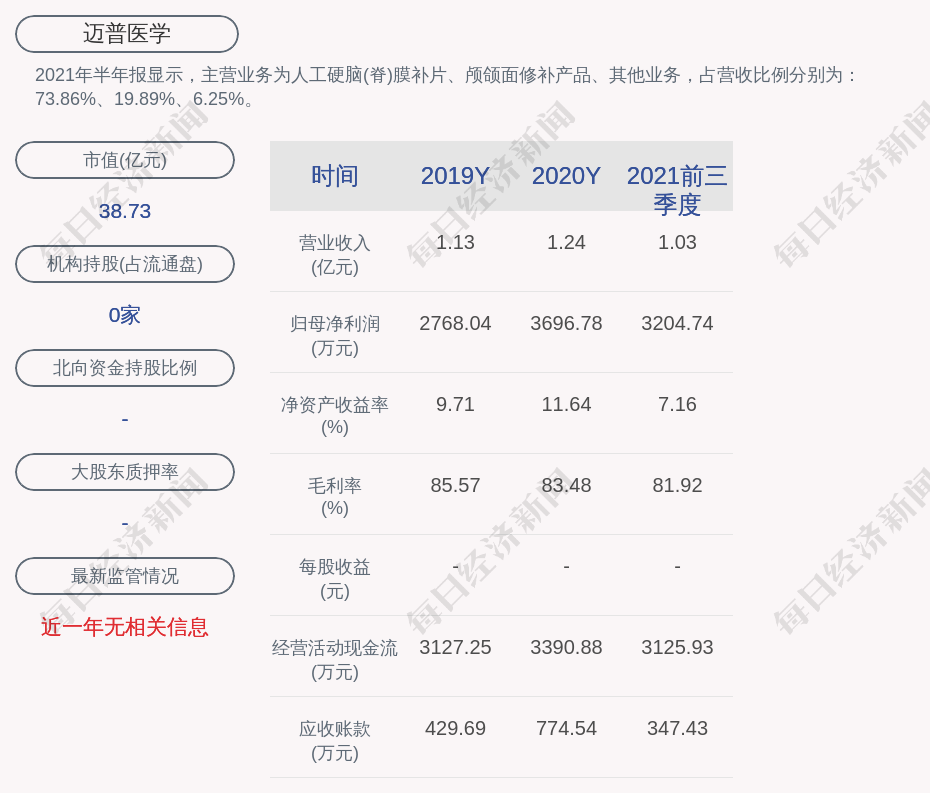
Task: Open the 机构持股(占流通盘) label pill
Action: (x=125, y=264)
